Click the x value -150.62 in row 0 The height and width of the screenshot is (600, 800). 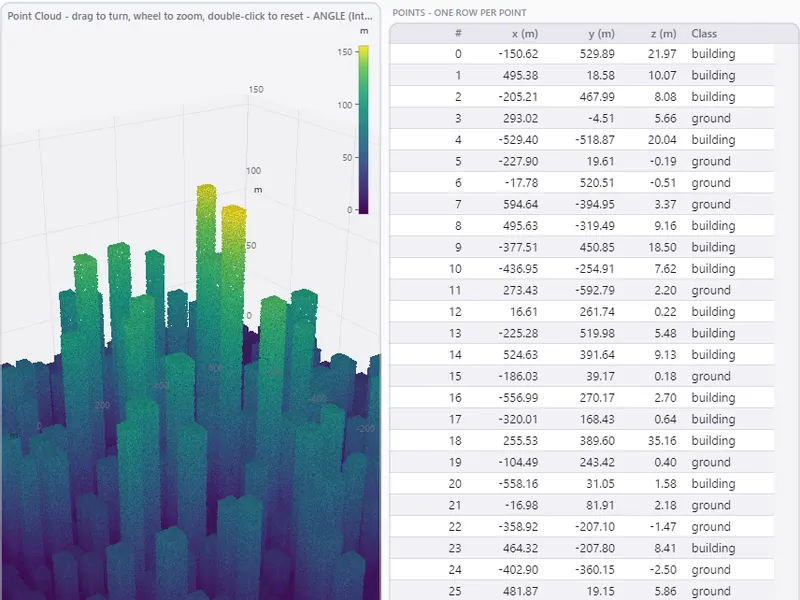(x=518, y=54)
